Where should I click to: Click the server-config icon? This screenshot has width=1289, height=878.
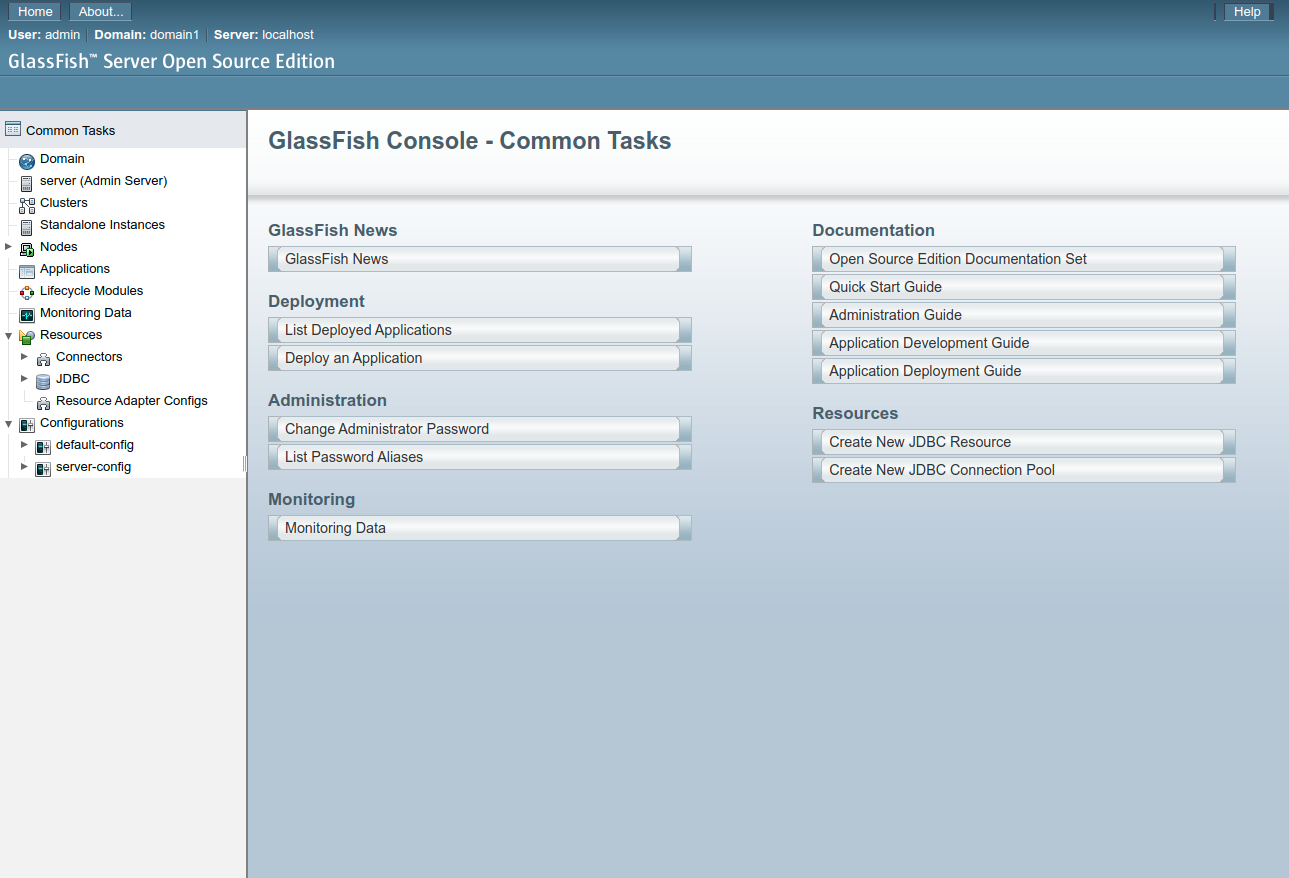click(43, 468)
